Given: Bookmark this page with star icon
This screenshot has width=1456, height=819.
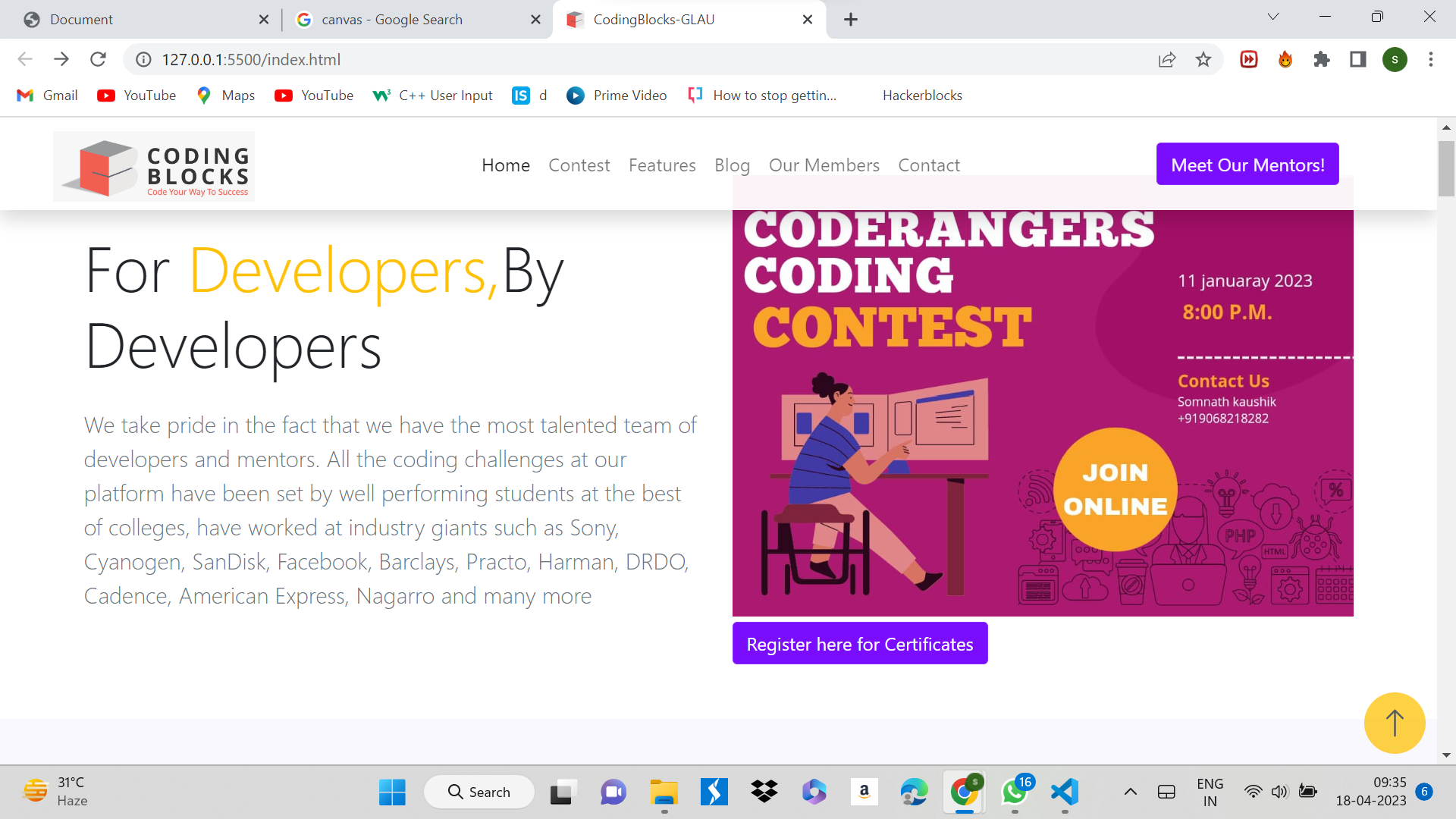Looking at the screenshot, I should tap(1203, 59).
